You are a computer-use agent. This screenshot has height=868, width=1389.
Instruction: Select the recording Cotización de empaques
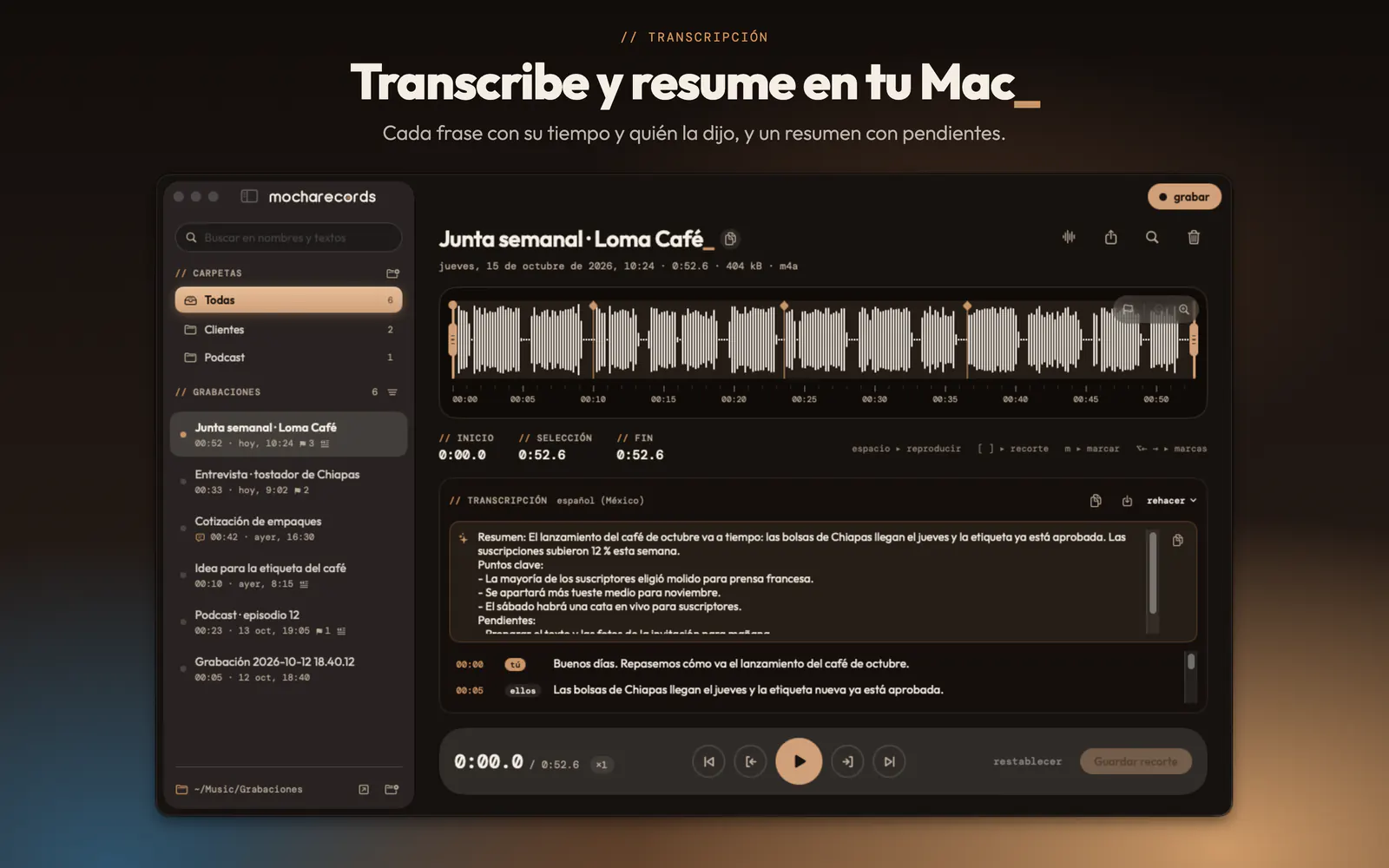(288, 529)
